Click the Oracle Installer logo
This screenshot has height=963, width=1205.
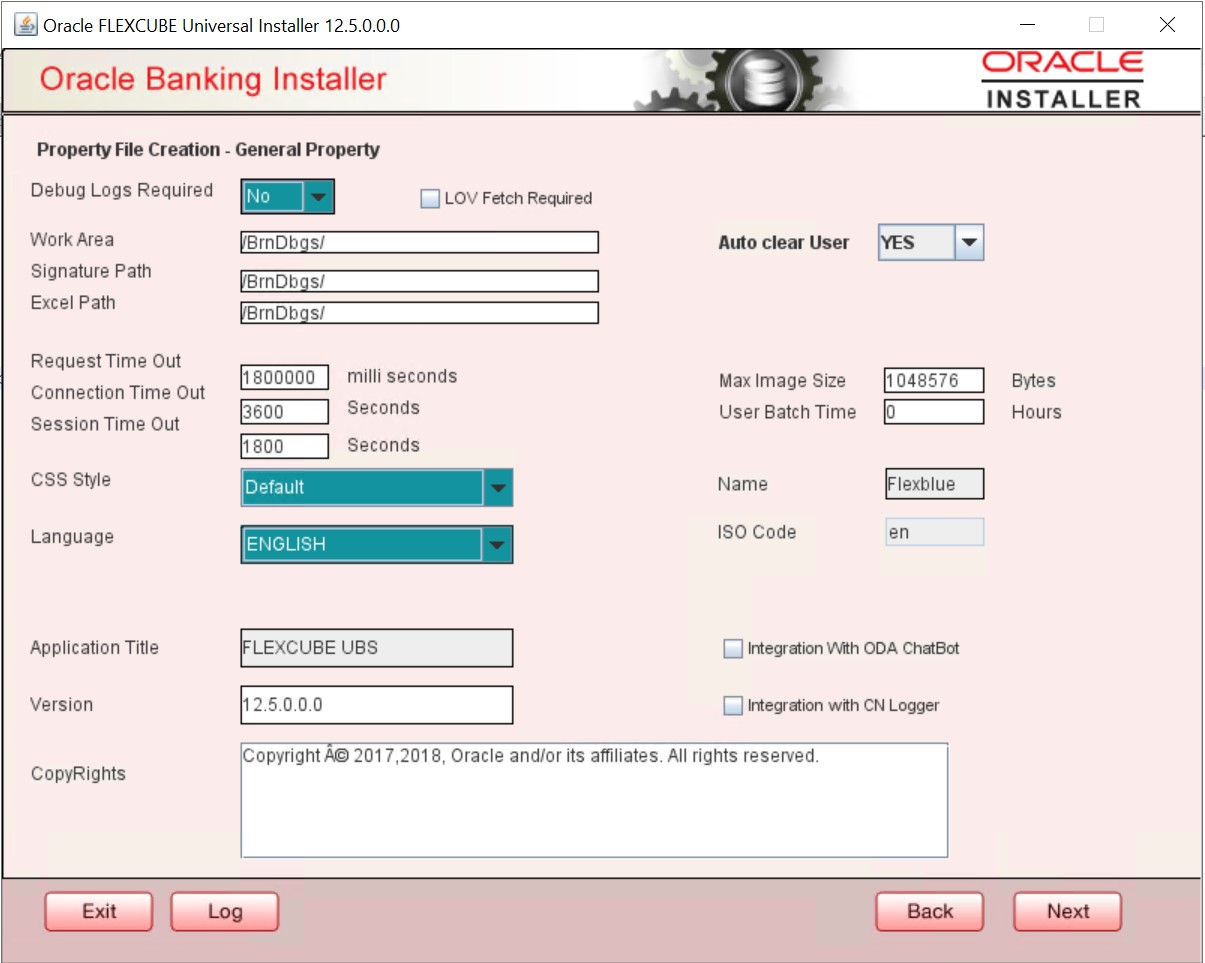coord(1062,79)
